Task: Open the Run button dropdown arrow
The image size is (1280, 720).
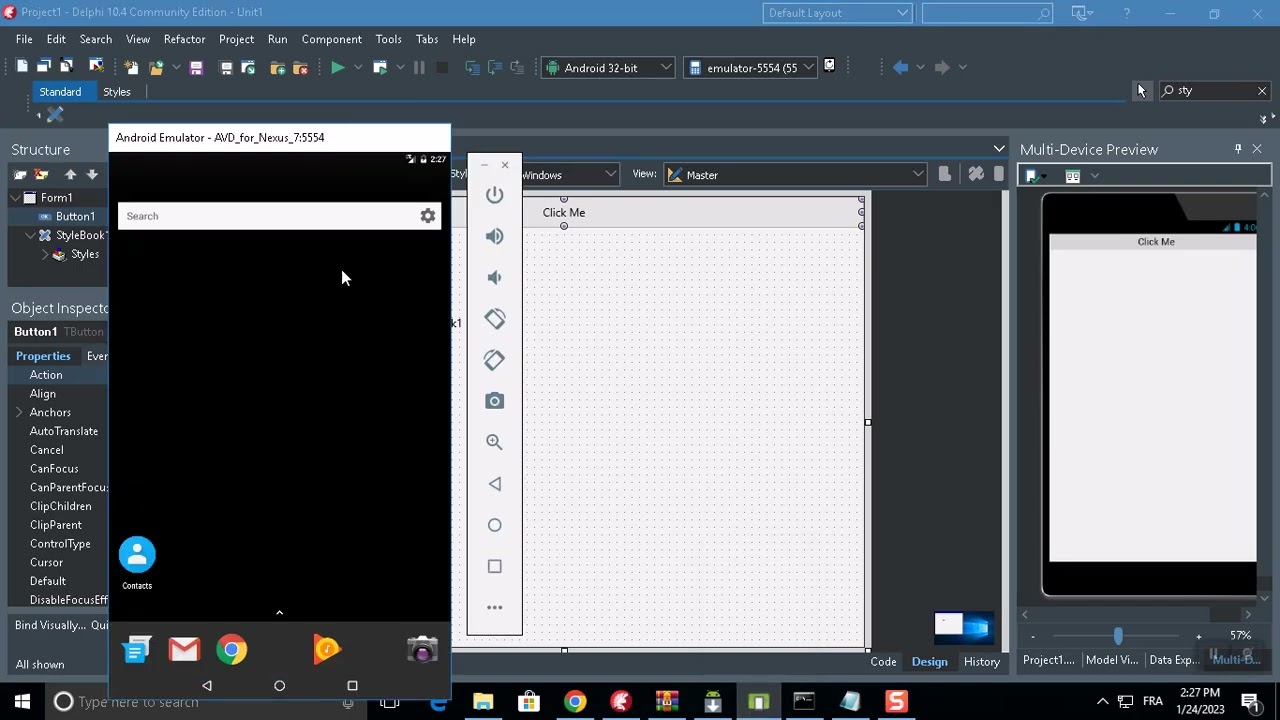Action: click(357, 68)
